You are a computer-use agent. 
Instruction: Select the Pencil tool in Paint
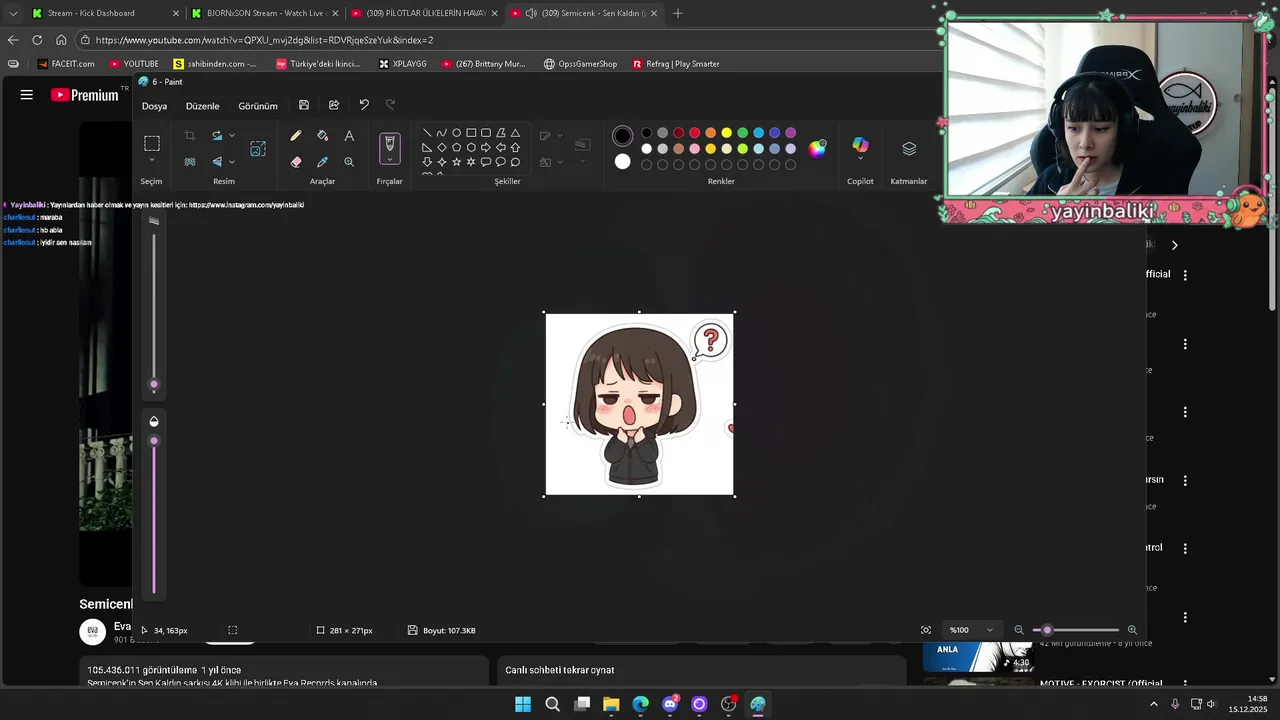[296, 136]
